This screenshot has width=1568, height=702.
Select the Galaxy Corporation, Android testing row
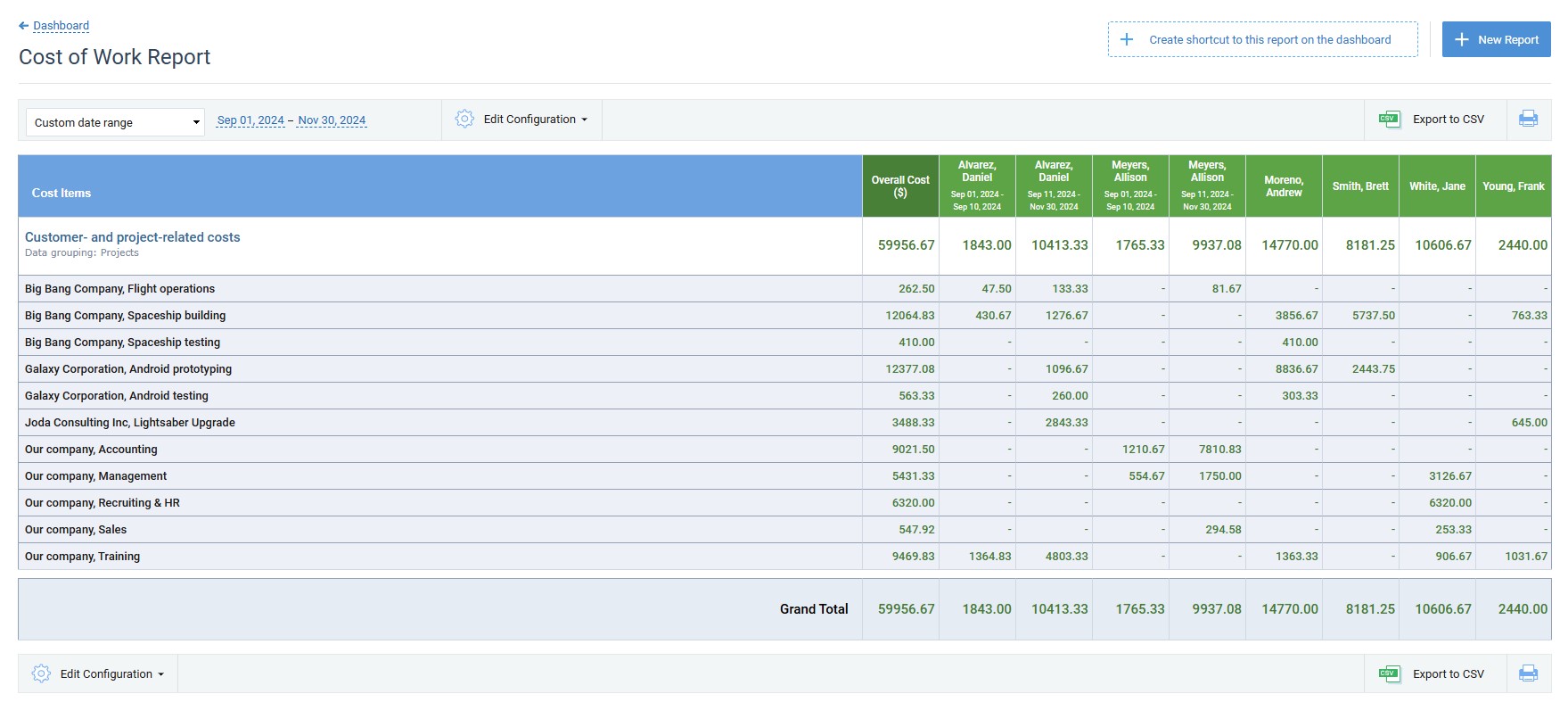[784, 396]
